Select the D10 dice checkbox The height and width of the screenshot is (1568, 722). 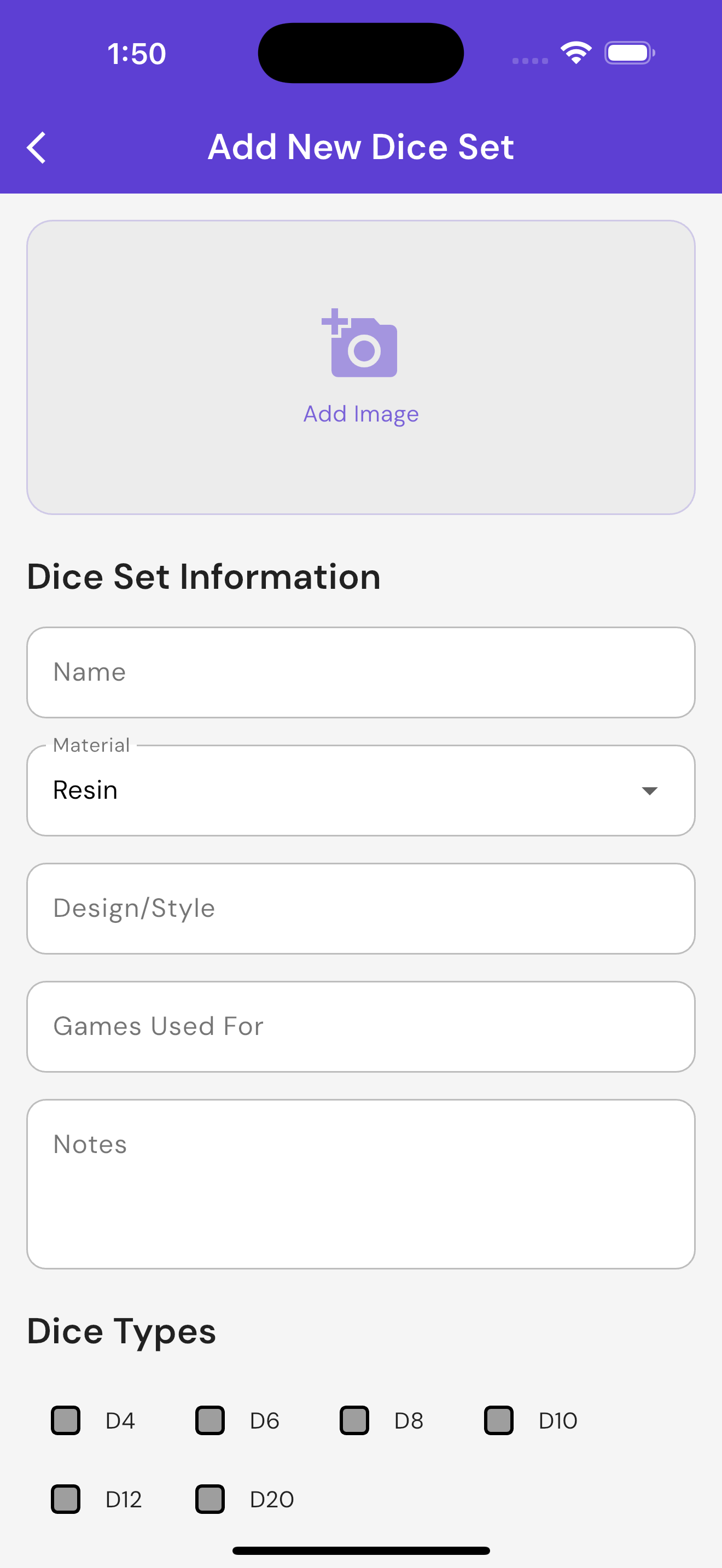click(x=499, y=1421)
